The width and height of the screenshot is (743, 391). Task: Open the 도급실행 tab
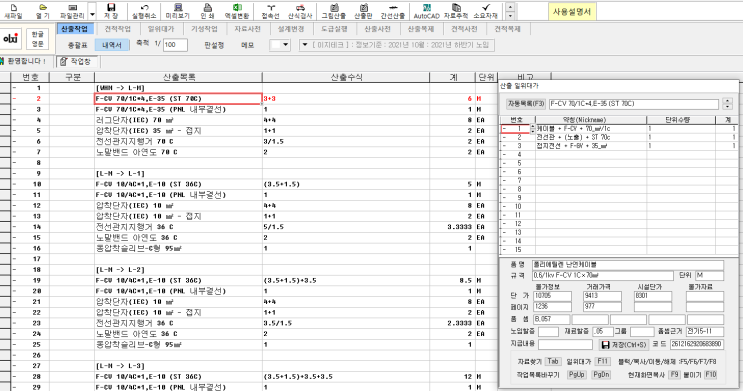(x=334, y=29)
